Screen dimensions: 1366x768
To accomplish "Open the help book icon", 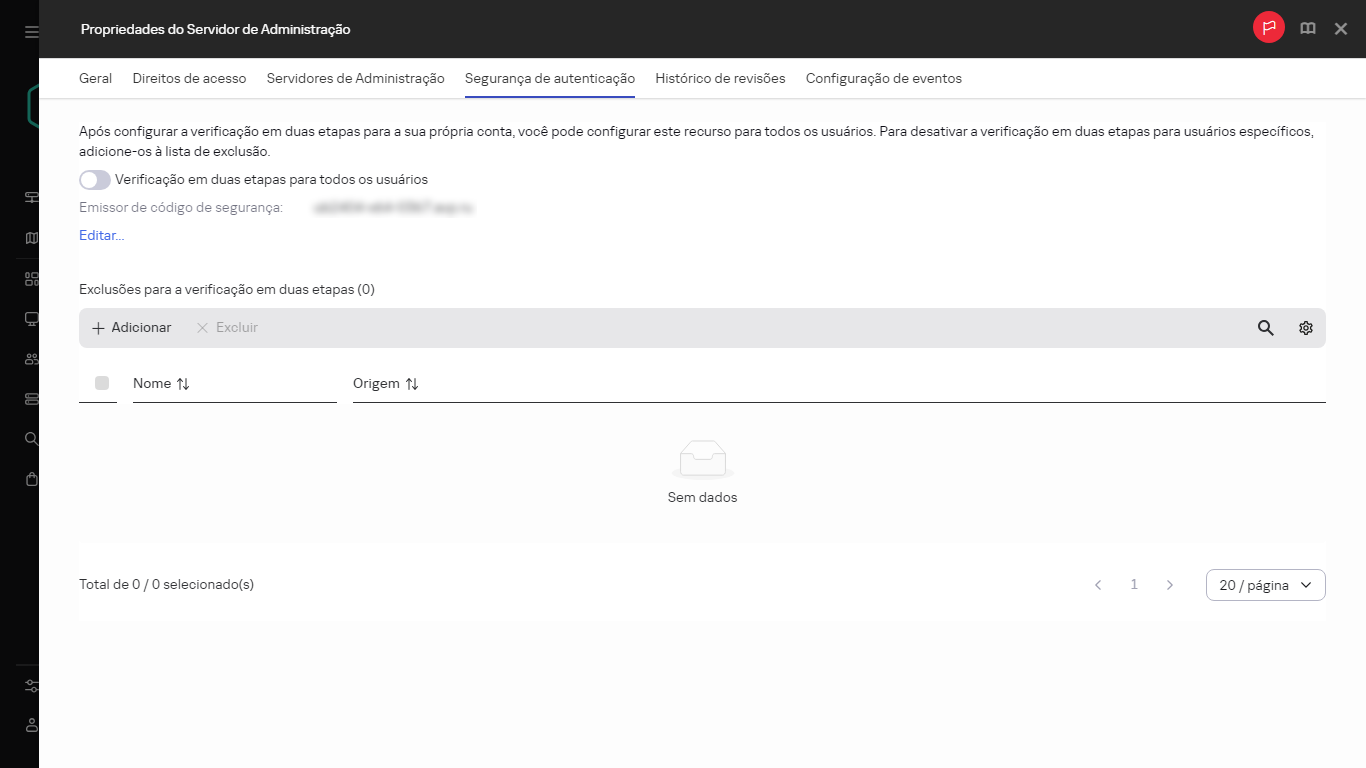I will click(1307, 29).
